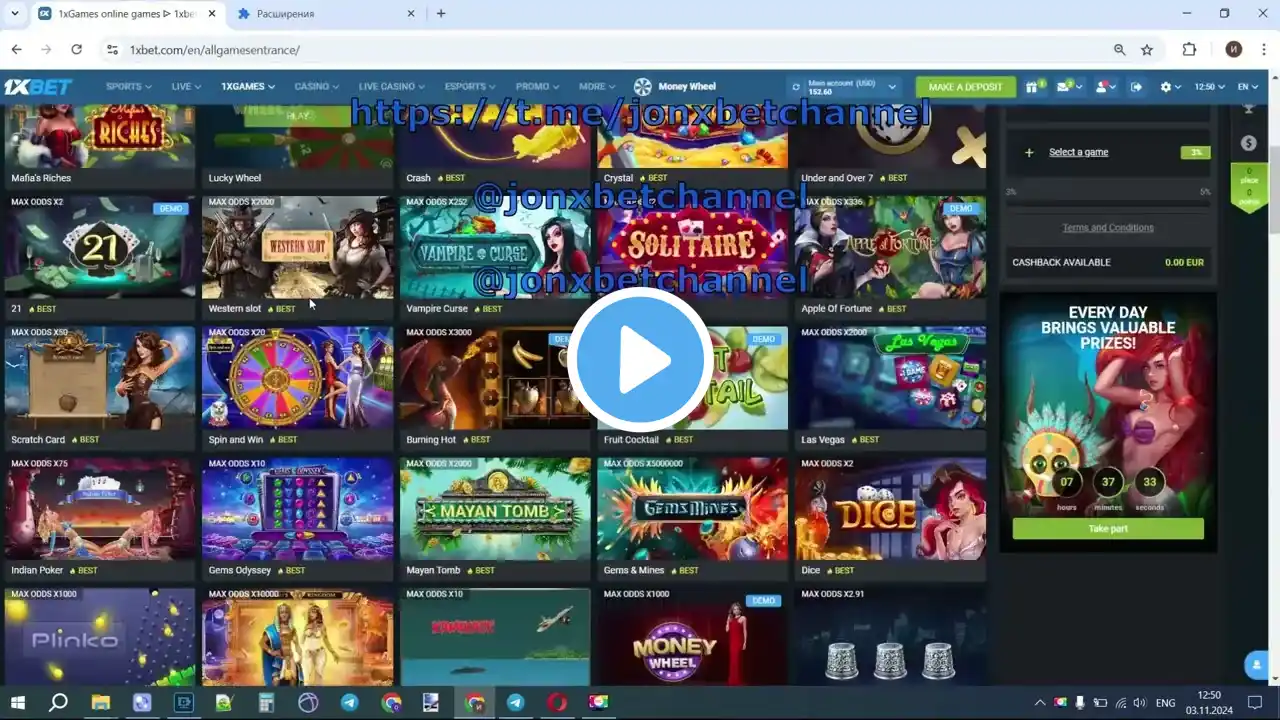Expand the 1XGAMES menu
The width and height of the screenshot is (1280, 720).
248,87
